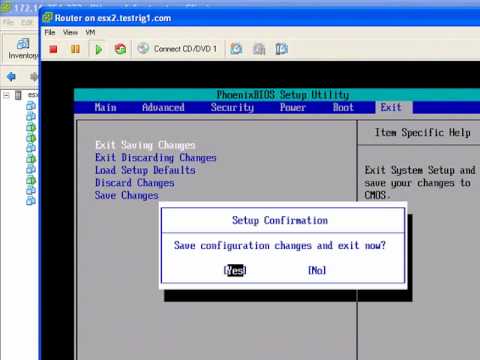Click the take snapshot clock icon
This screenshot has width=480, height=360.
pyautogui.click(x=236, y=49)
